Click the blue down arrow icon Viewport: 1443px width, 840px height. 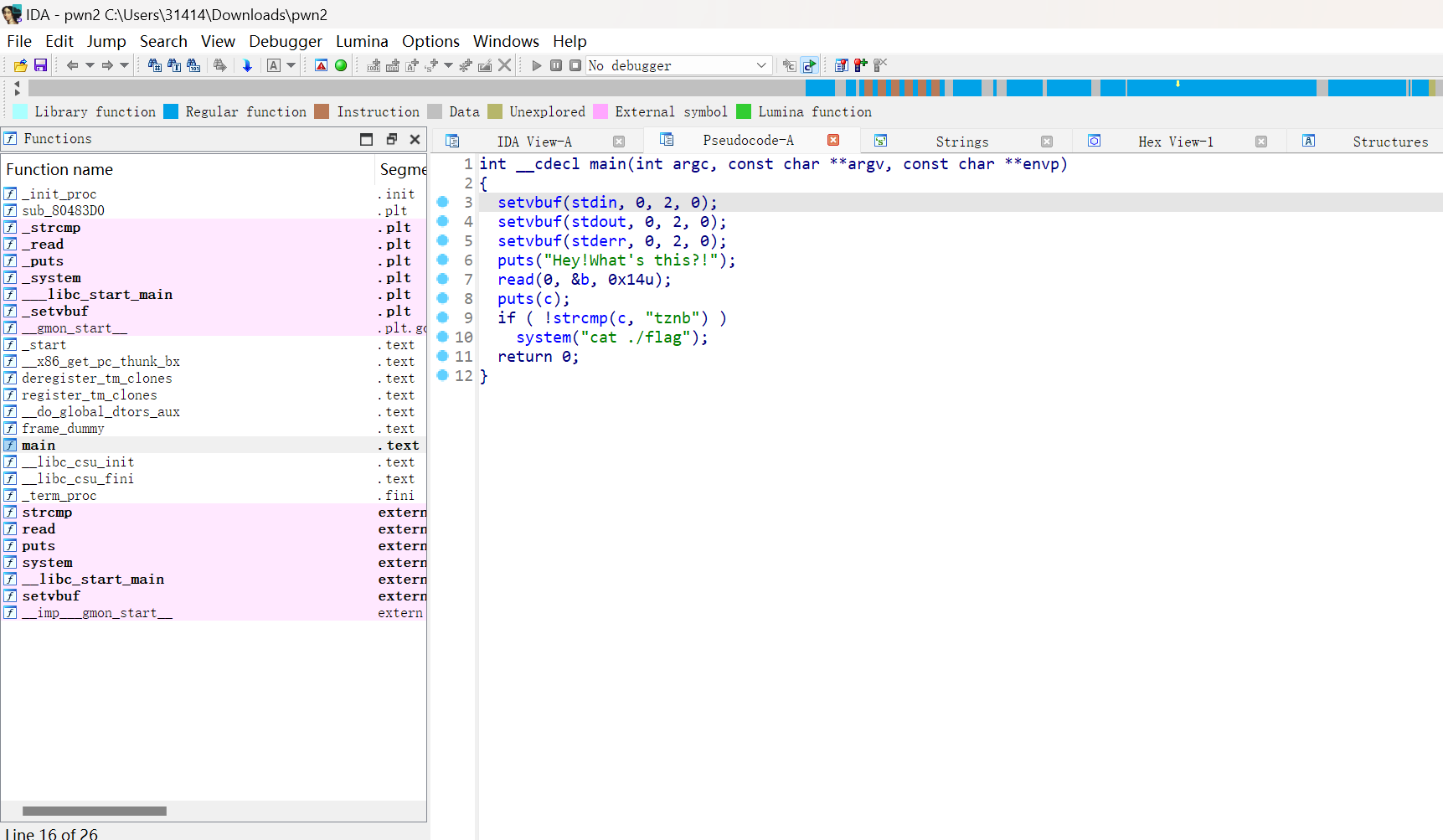pos(247,65)
